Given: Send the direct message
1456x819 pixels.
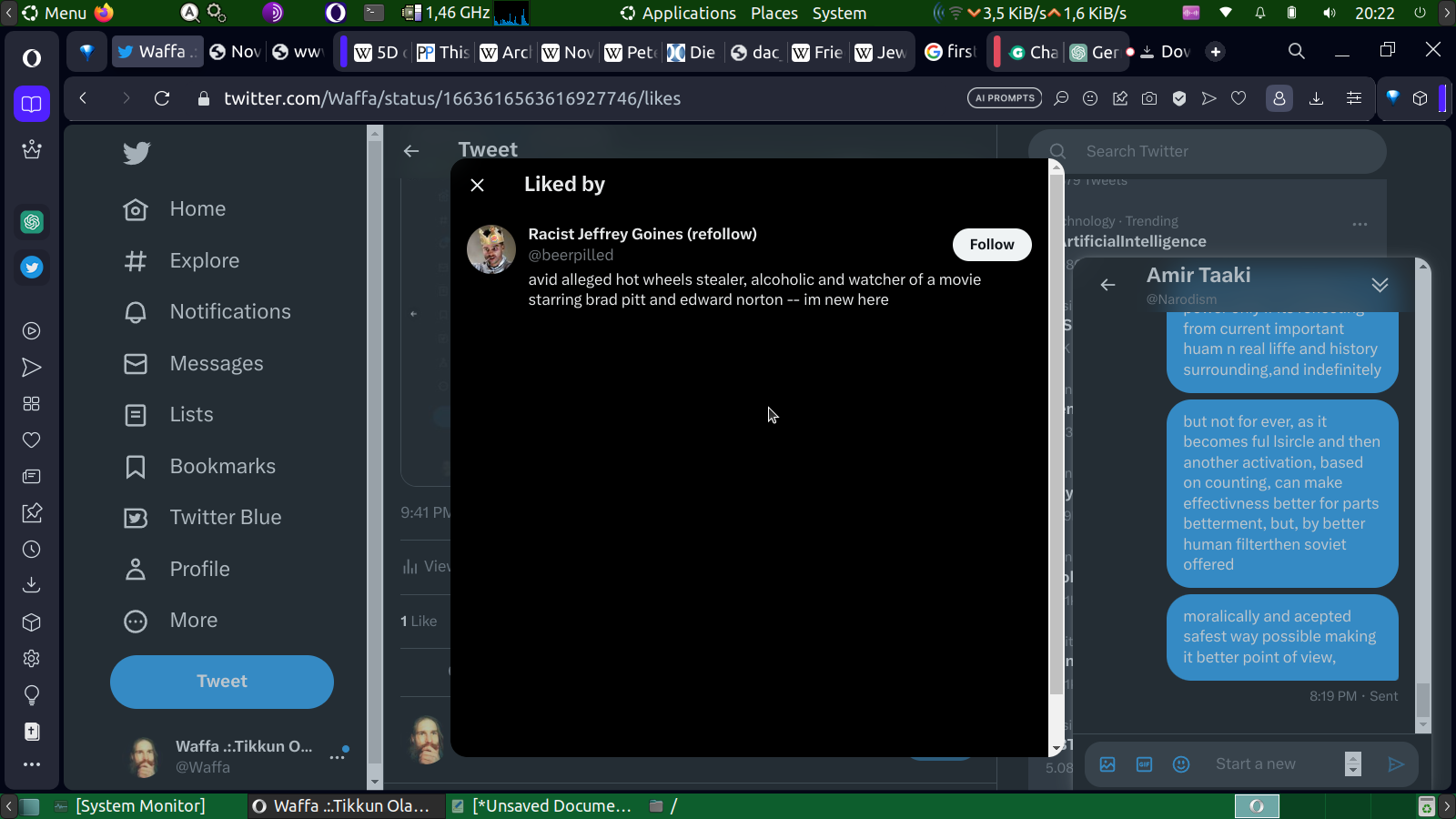Looking at the screenshot, I should click(1396, 764).
